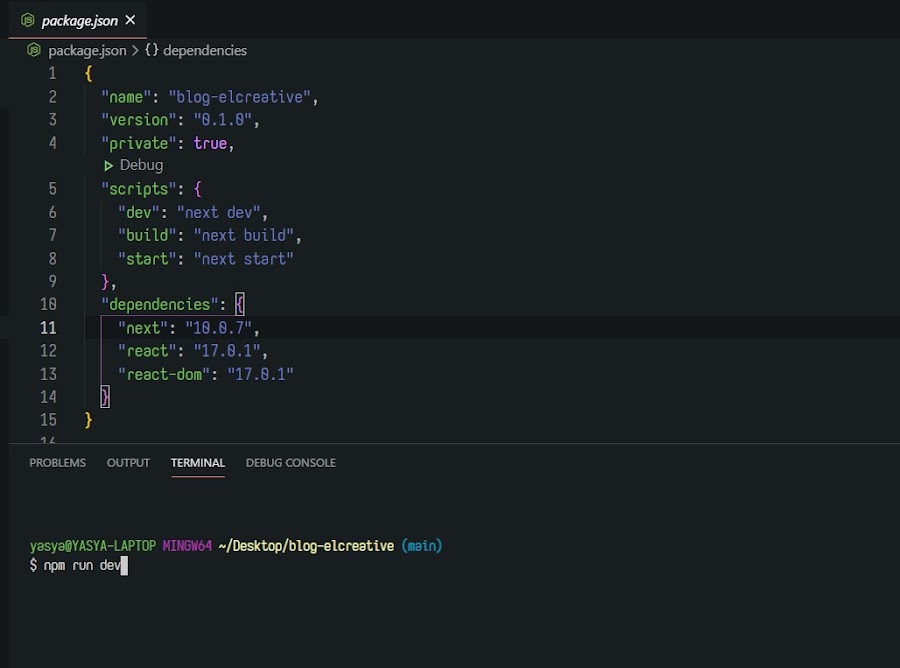Open the DEBUG CONSOLE panel tab
Image resolution: width=900 pixels, height=668 pixels.
[x=290, y=463]
